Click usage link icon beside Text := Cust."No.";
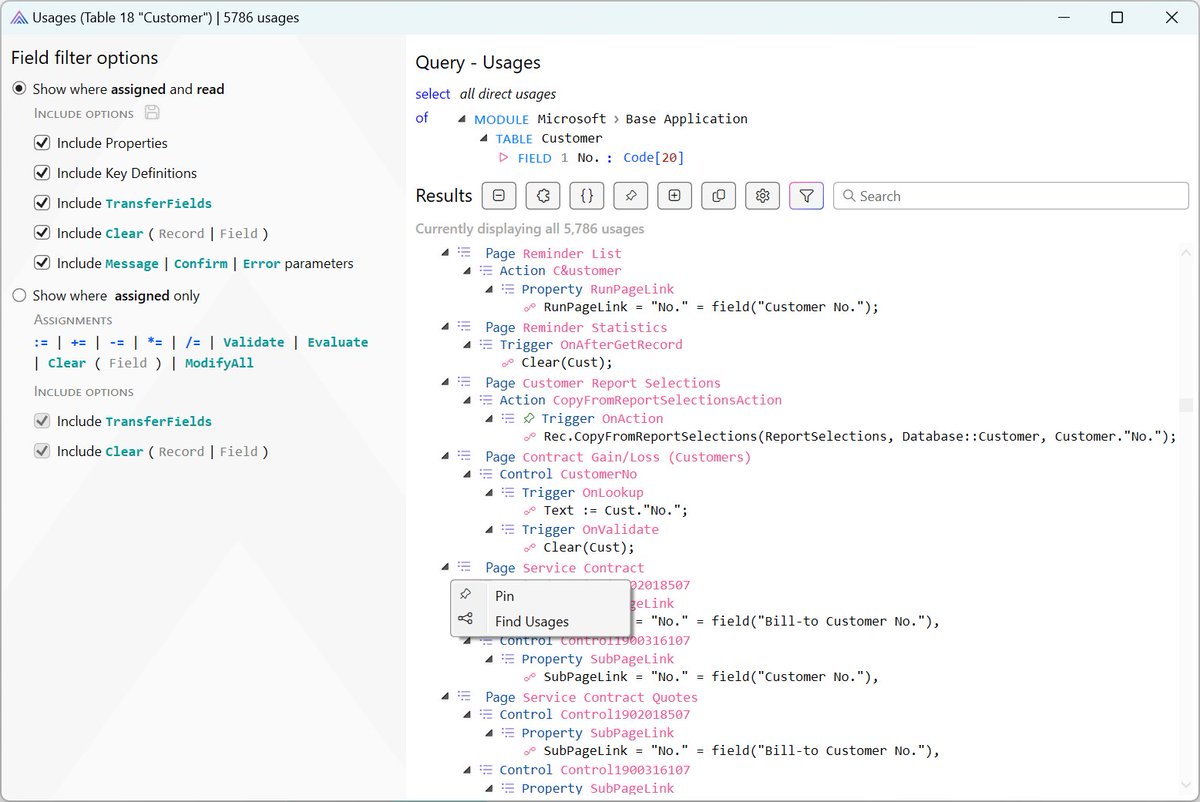Viewport: 1200px width, 802px height. click(x=531, y=511)
